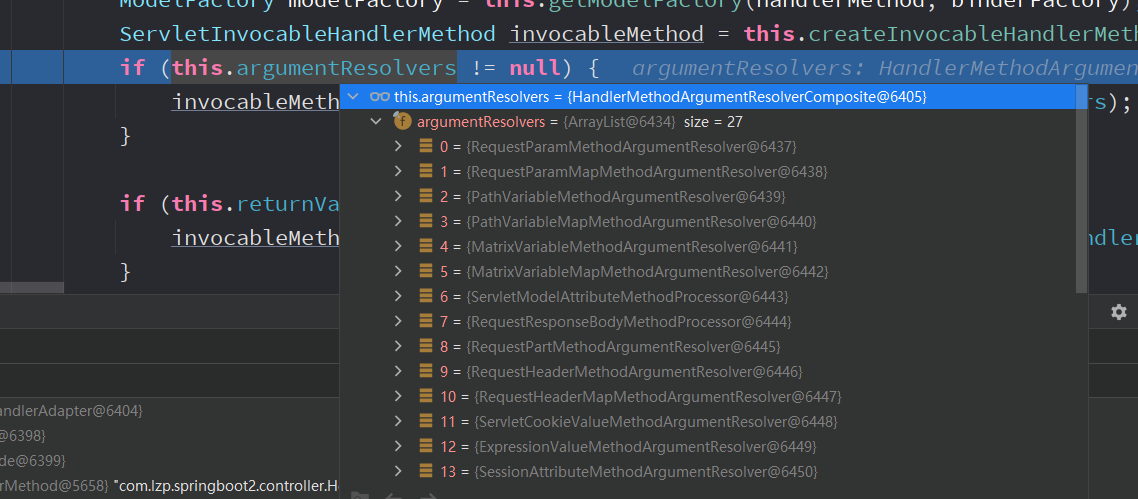Viewport: 1138px width, 499px height.
Task: Click the array element icon for index 11
Action: click(427, 421)
